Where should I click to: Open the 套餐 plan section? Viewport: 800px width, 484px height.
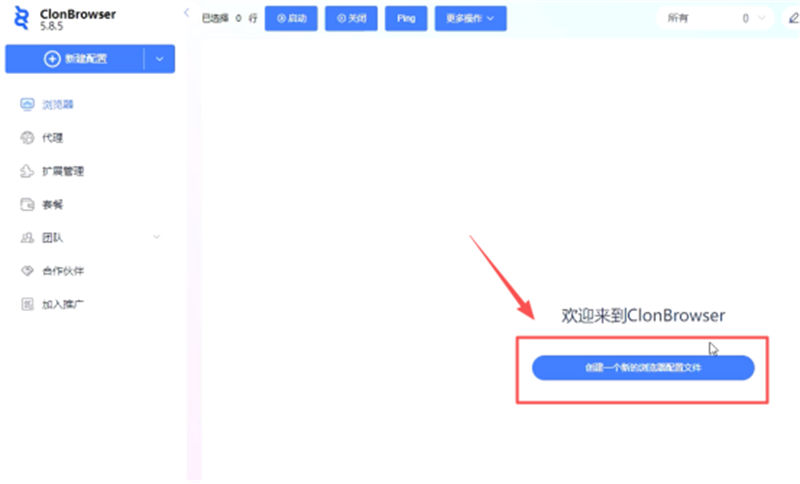[x=53, y=205]
